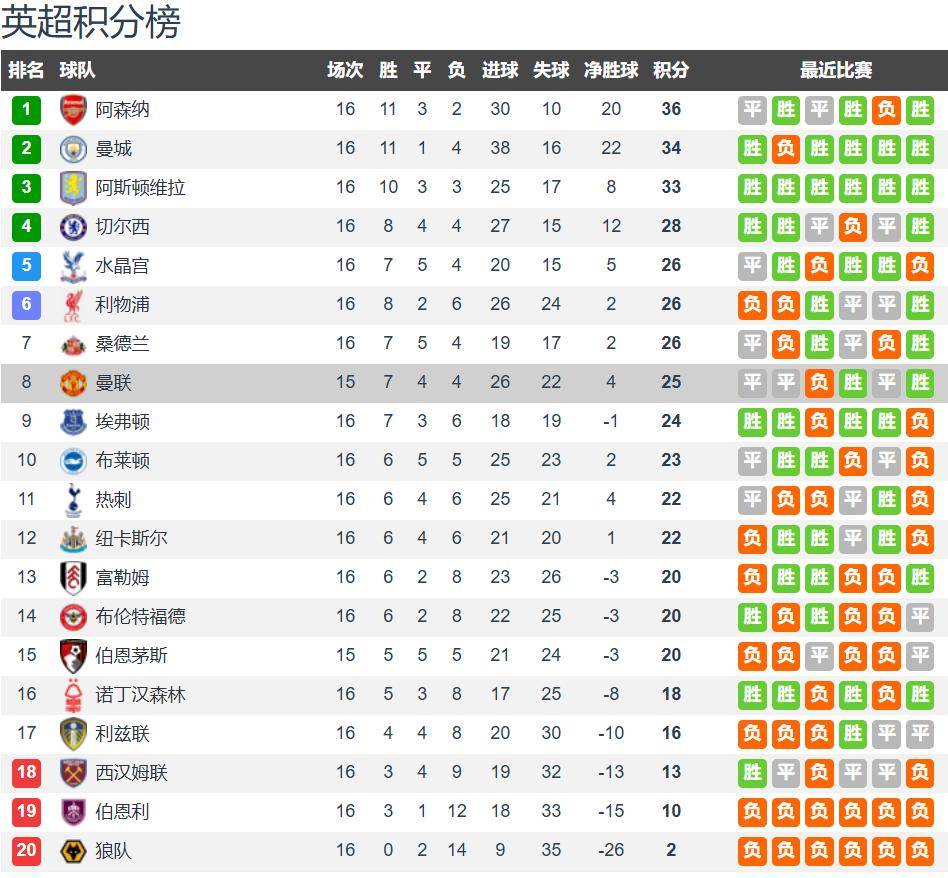
Task: Open the 诺丁汉森林 team link
Action: tap(140, 694)
